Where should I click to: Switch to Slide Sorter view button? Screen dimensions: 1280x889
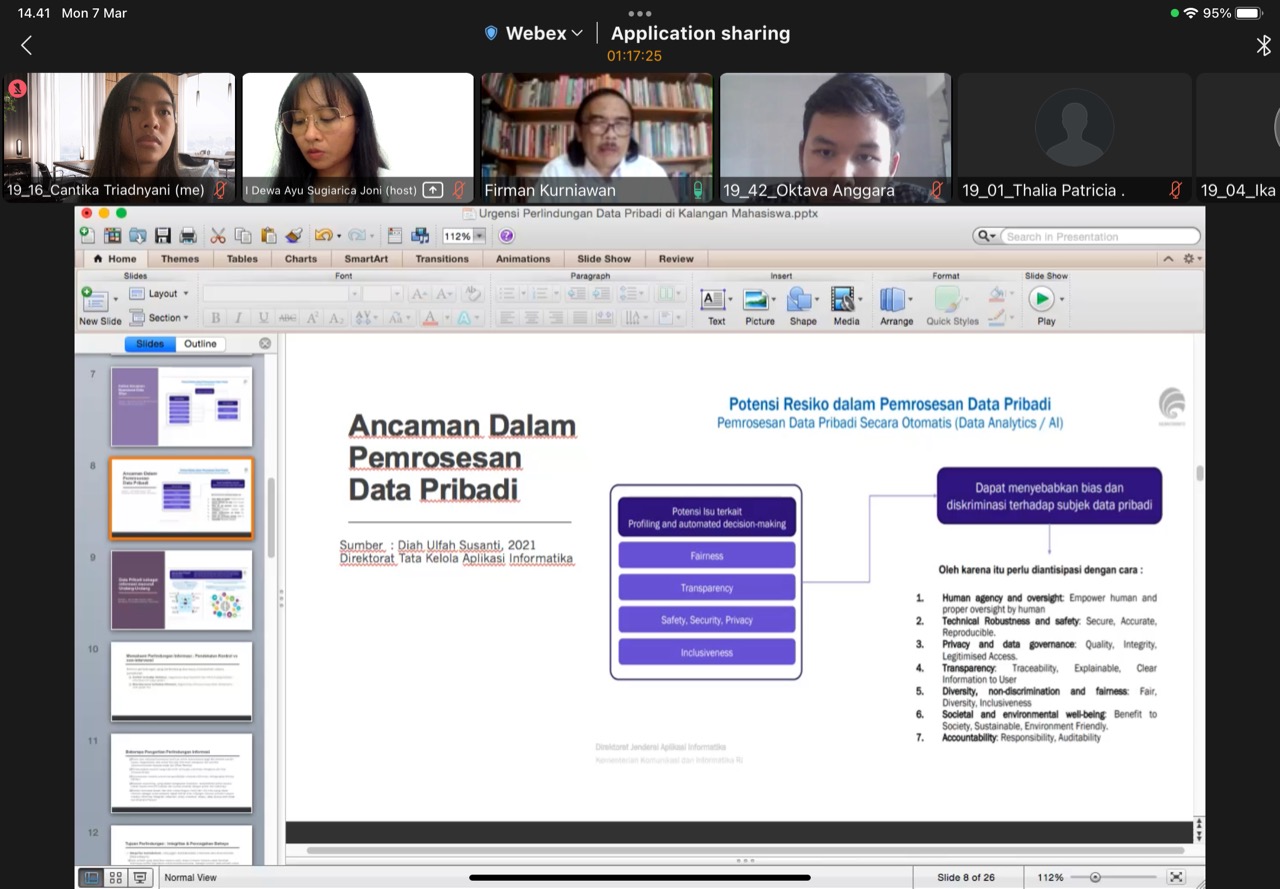pos(116,877)
